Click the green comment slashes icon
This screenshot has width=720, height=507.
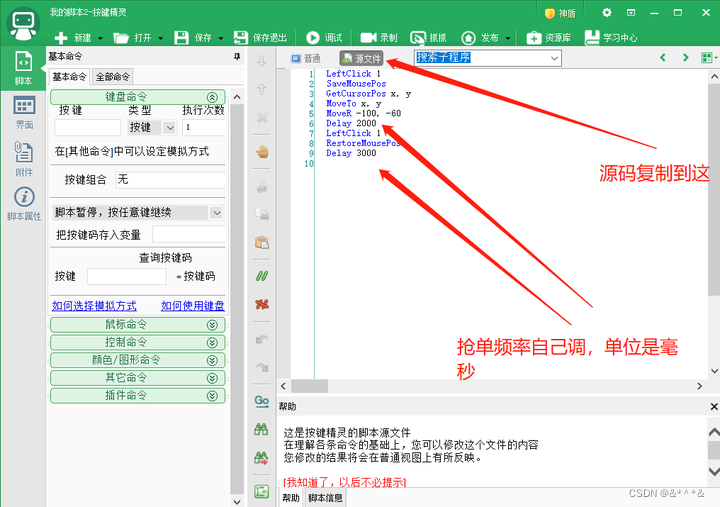(262, 276)
